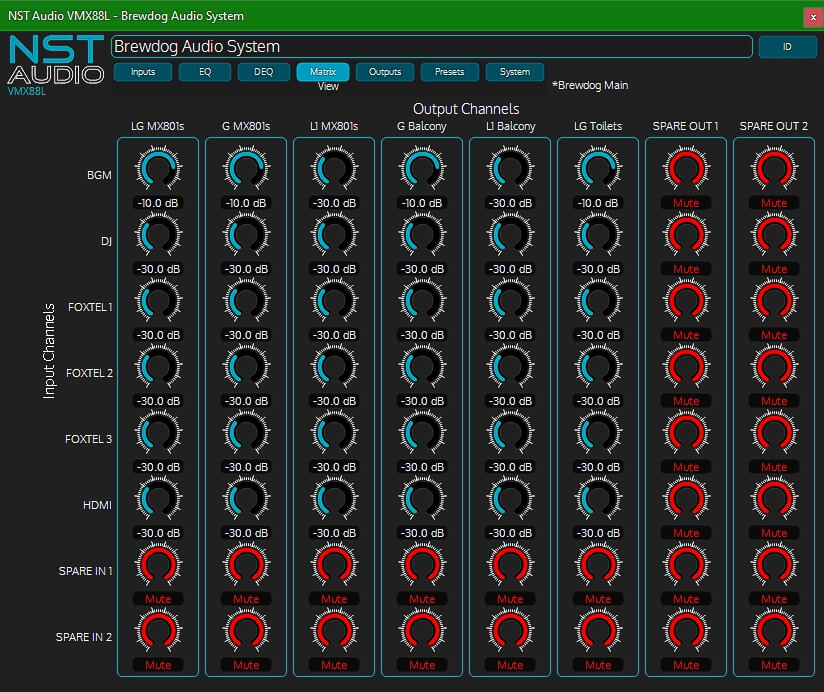Unmute HDMI to SPARE OUT 2
This screenshot has height=692, width=824.
coord(774,533)
